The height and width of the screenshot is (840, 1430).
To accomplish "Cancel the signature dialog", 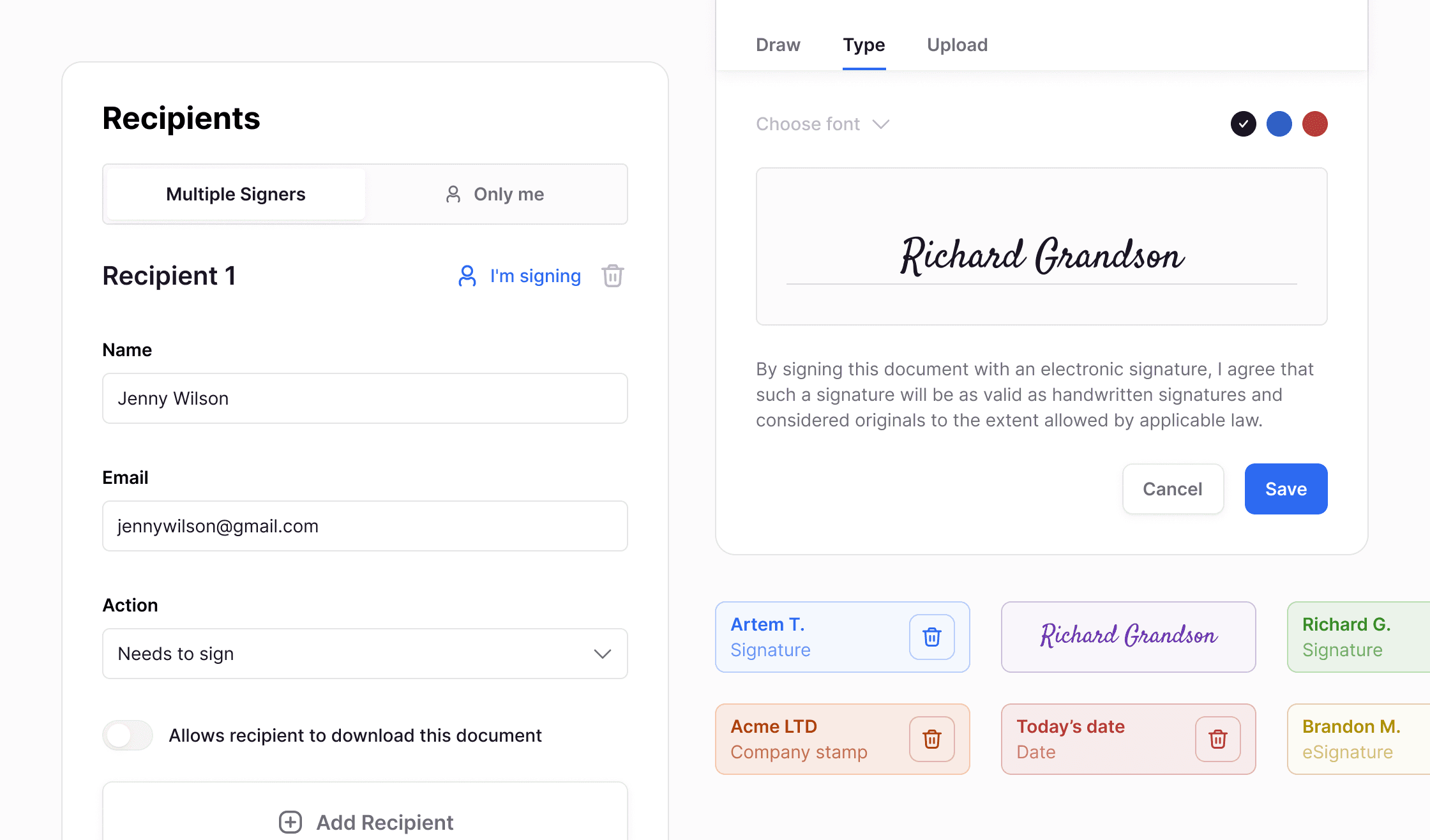I will tap(1173, 489).
